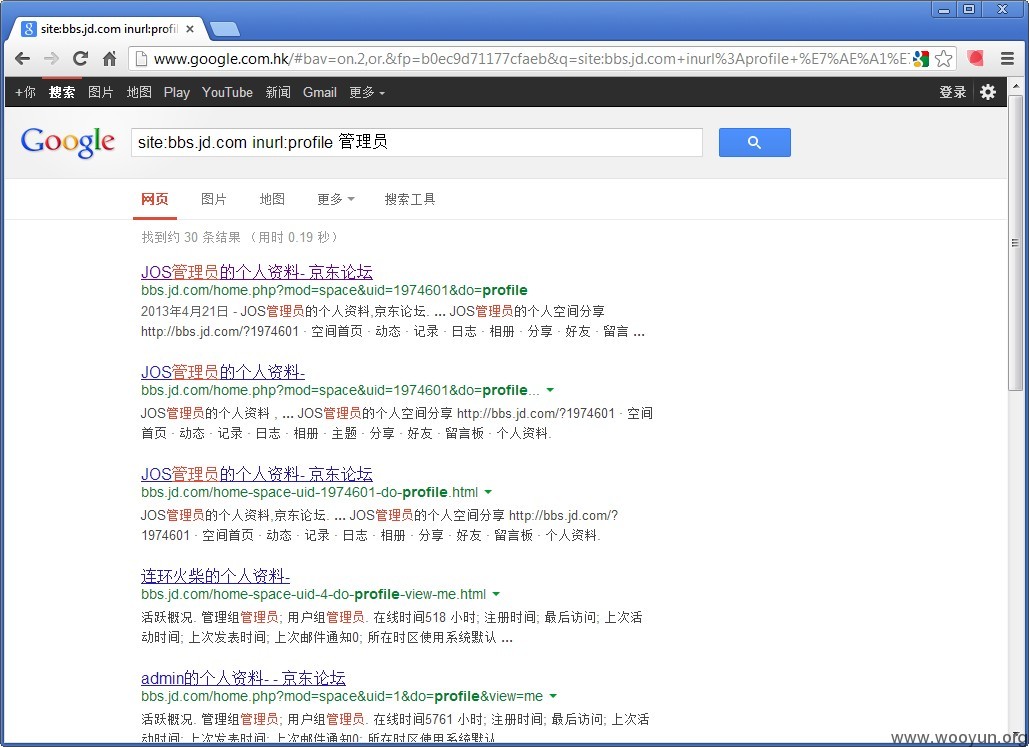
Task: Click the page scrollbar thumb
Action: point(1015,243)
